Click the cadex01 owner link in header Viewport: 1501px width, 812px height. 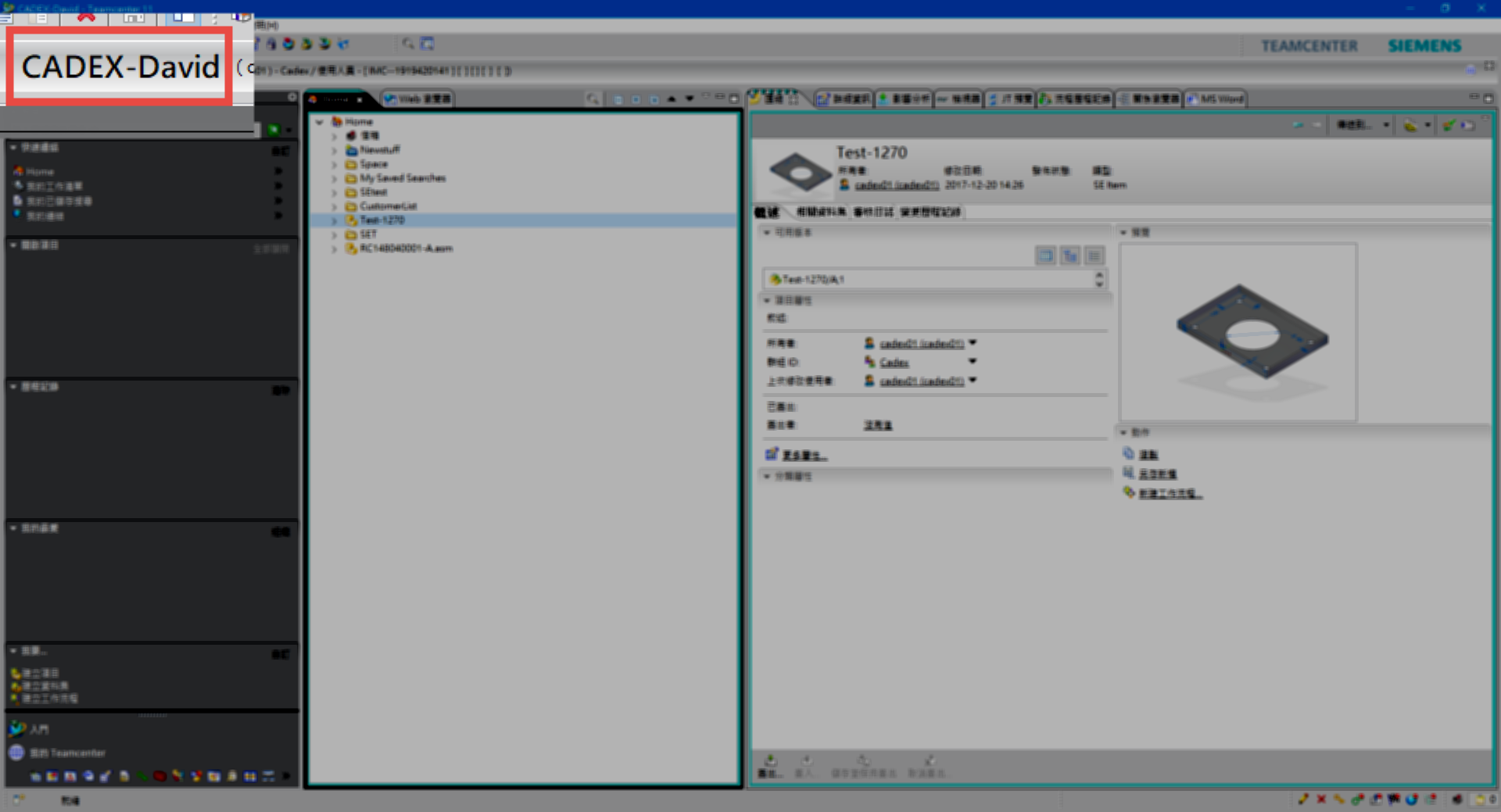[x=896, y=185]
